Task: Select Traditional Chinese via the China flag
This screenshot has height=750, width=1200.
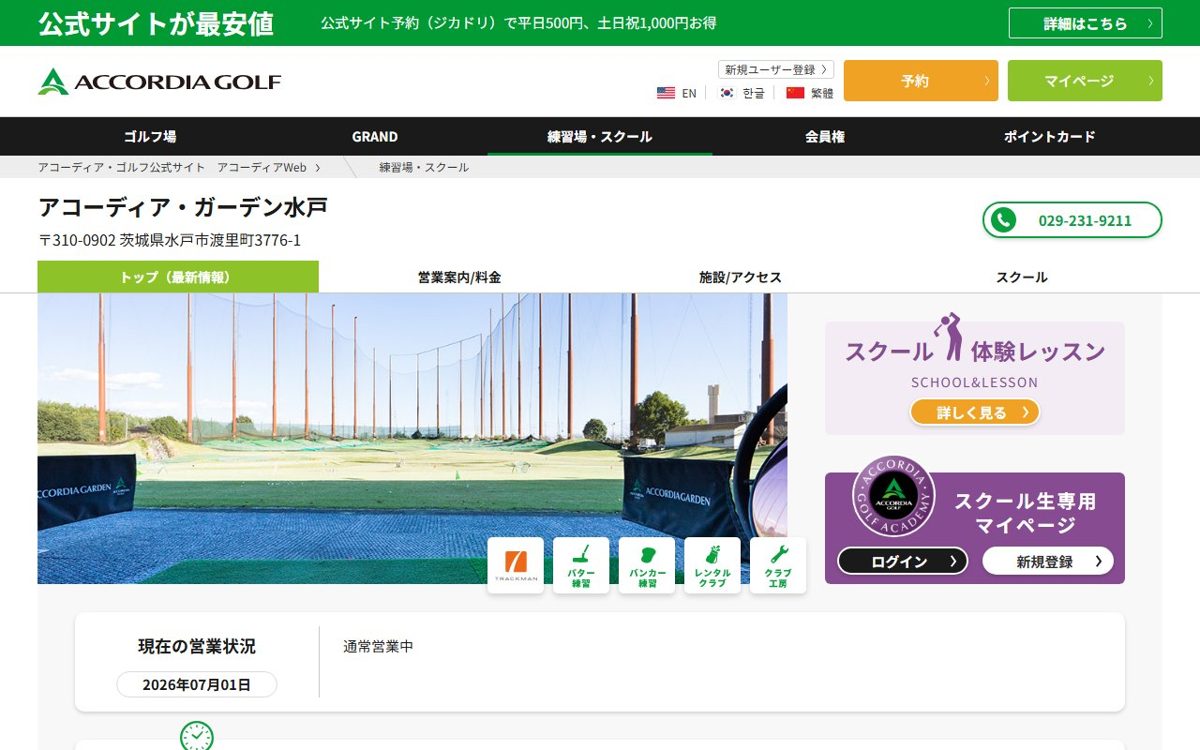Action: (810, 93)
